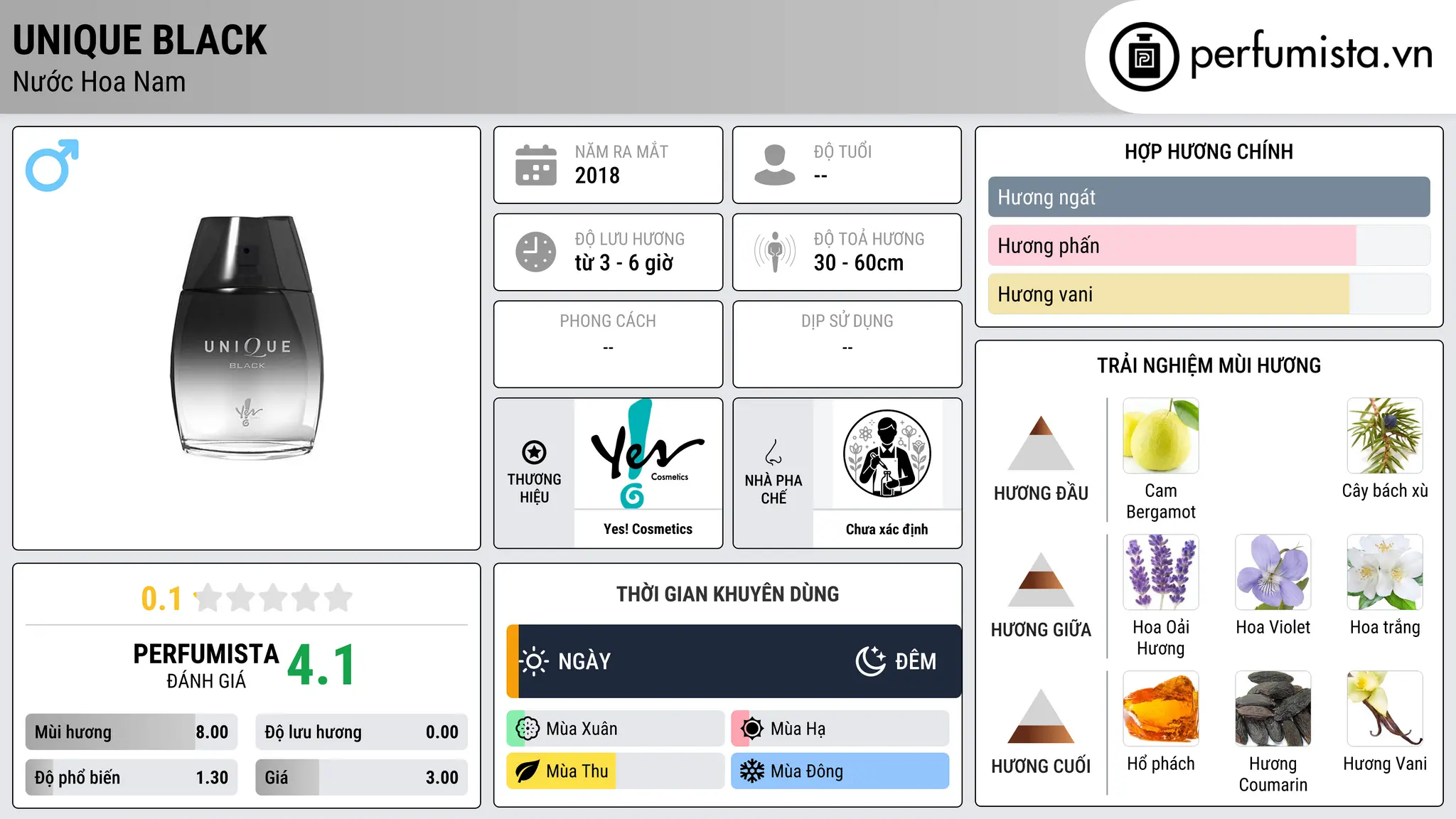Click the Yes! Cosmetics brand name label
1456x819 pixels.
648,529
